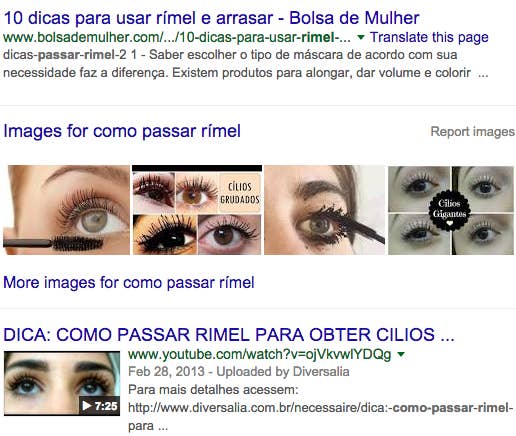Open the Cílios Gigantes four-panel image
Image resolution: width=516 pixels, height=436 pixels.
(451, 210)
